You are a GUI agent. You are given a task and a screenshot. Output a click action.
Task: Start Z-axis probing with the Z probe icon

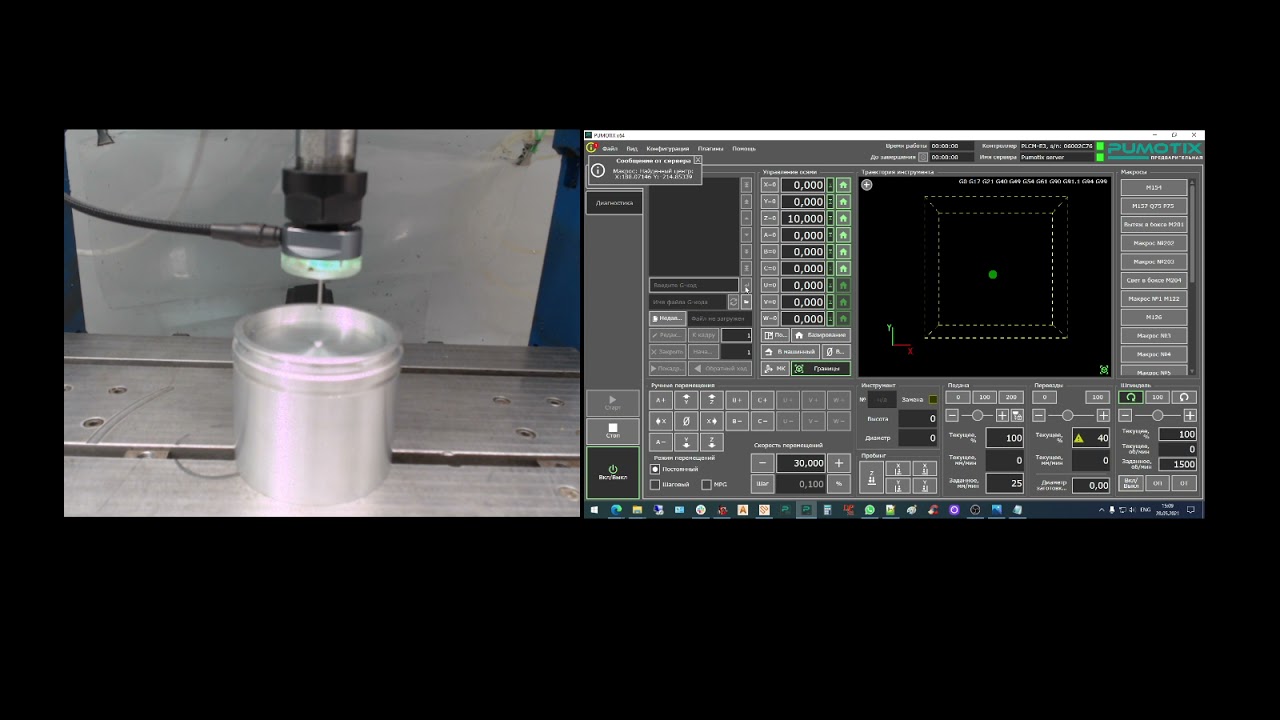click(x=872, y=479)
